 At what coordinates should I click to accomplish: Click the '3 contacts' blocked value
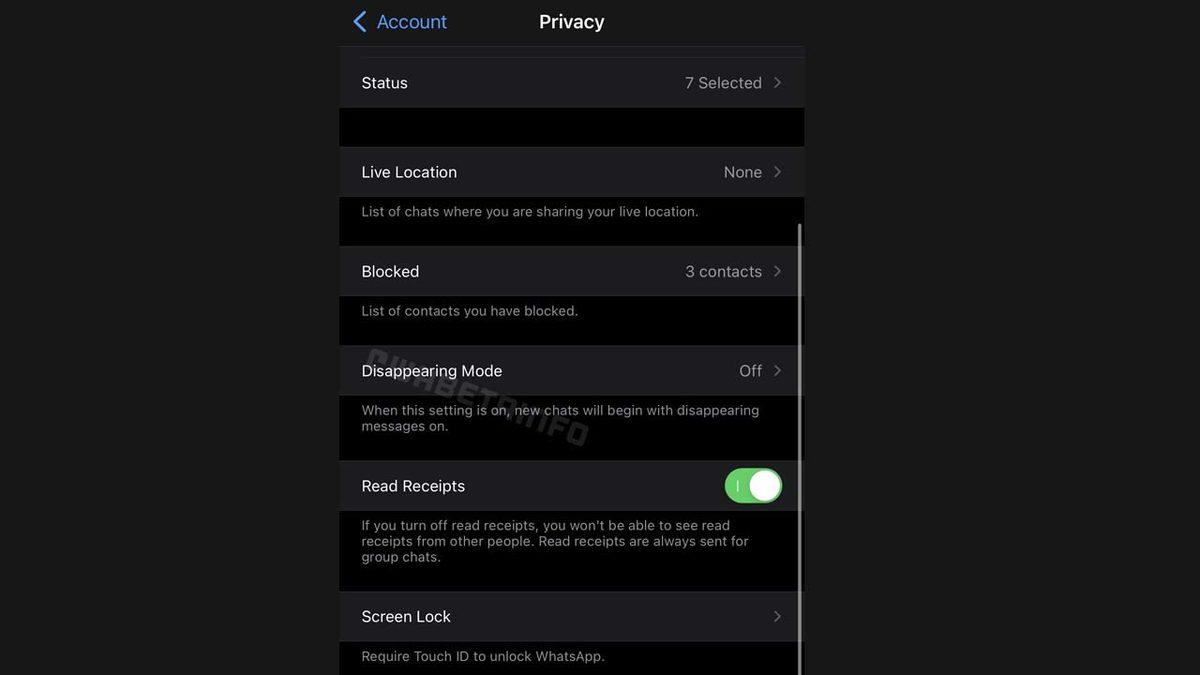723,271
